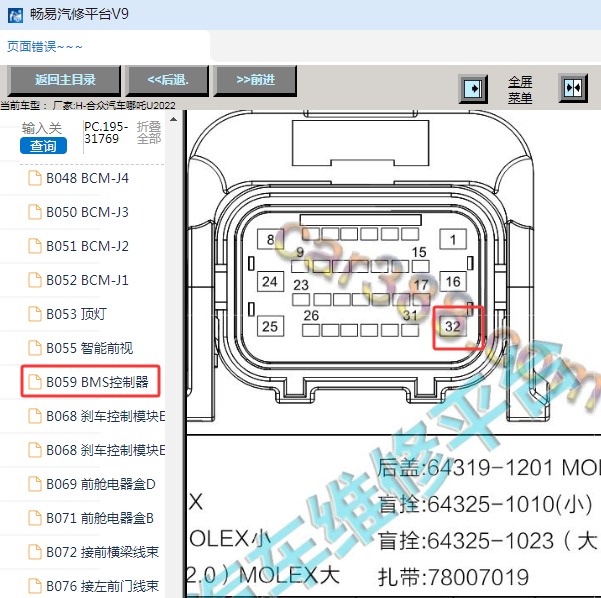The image size is (601, 598).
Task: Open B072 接前横梁线束 entry
Action: click(102, 552)
